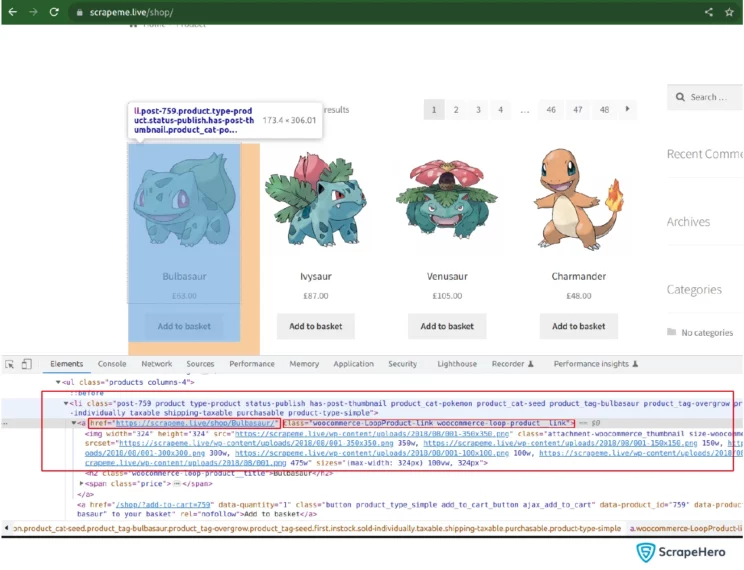Click the Bulbasaur href link in DOM
The image size is (744, 570).
tap(195, 423)
